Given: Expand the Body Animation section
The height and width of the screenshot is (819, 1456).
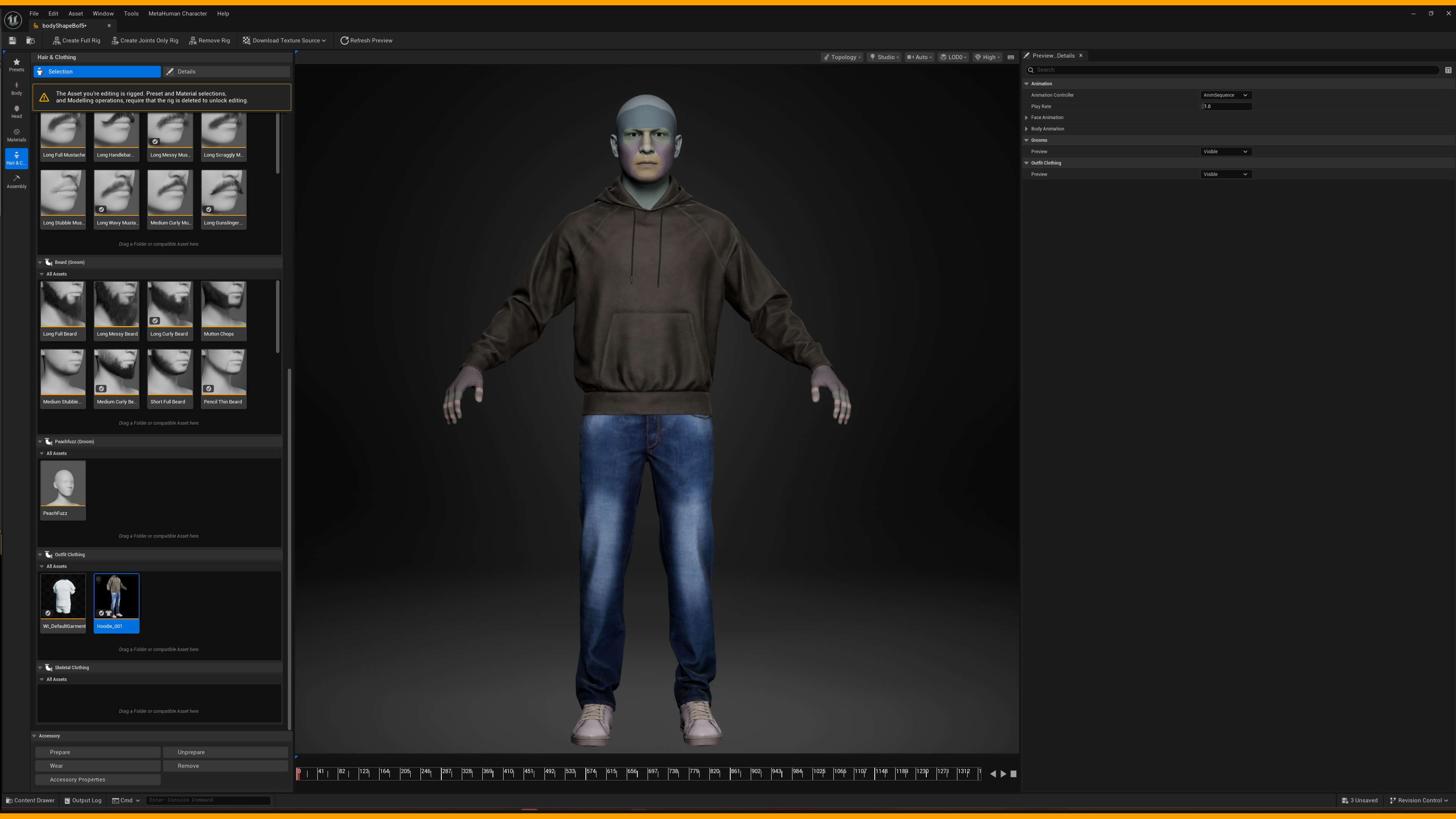Looking at the screenshot, I should (x=1026, y=129).
